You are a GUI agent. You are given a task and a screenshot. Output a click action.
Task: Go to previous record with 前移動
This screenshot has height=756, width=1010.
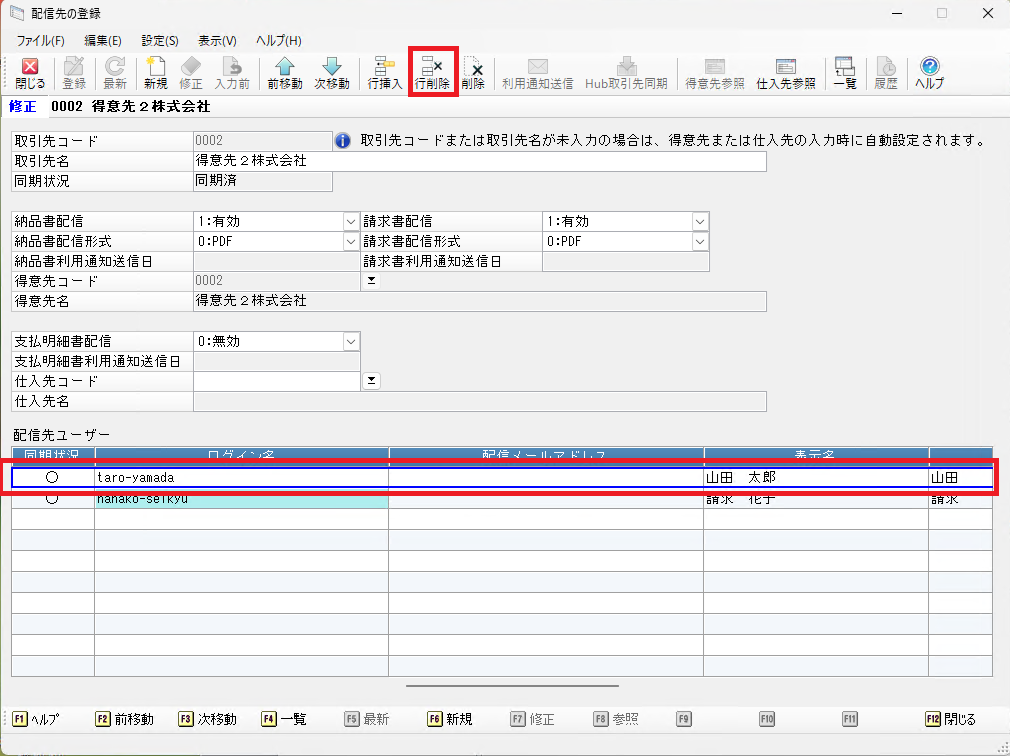(284, 73)
